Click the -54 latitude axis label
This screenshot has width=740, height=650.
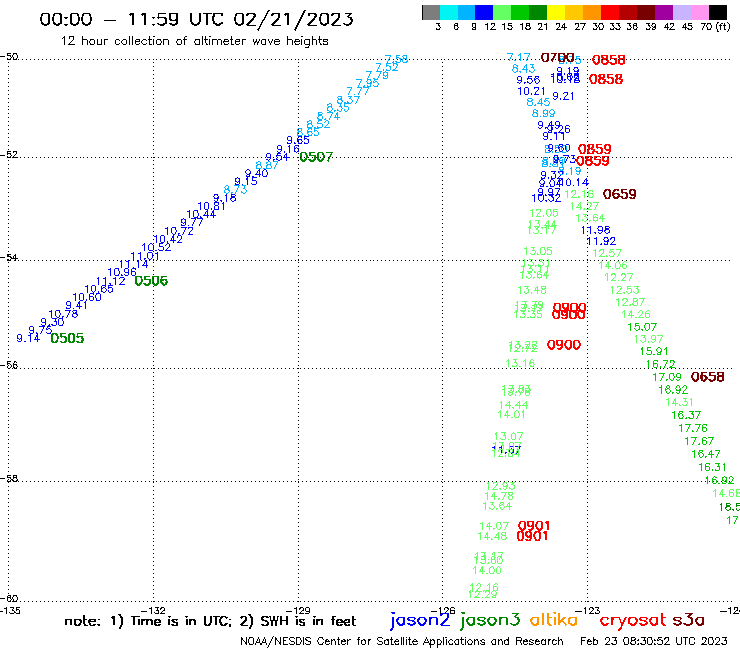click(9, 257)
